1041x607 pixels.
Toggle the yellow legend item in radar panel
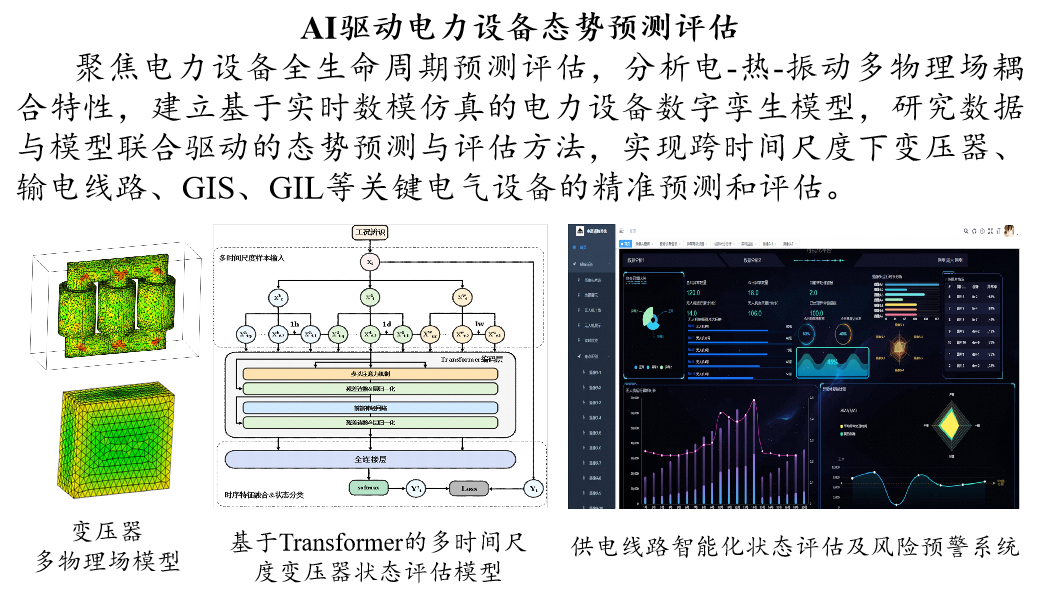pyautogui.click(x=842, y=426)
